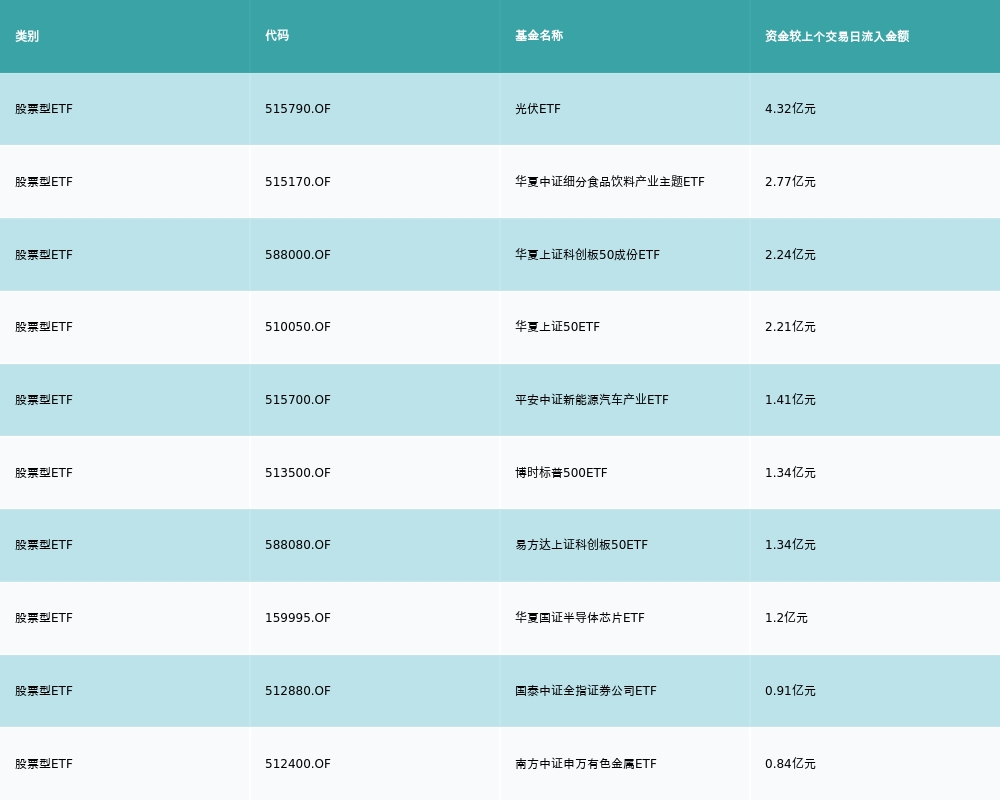Select fund code 512880.OF
Viewport: 1000px width, 800px height.
pos(298,691)
